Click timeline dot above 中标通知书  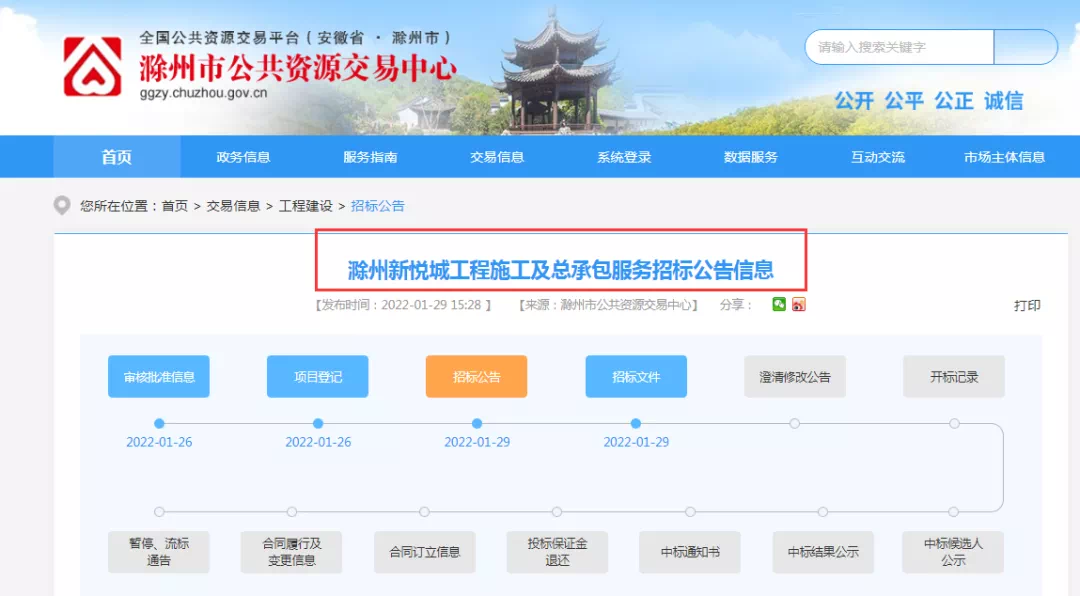(690, 512)
